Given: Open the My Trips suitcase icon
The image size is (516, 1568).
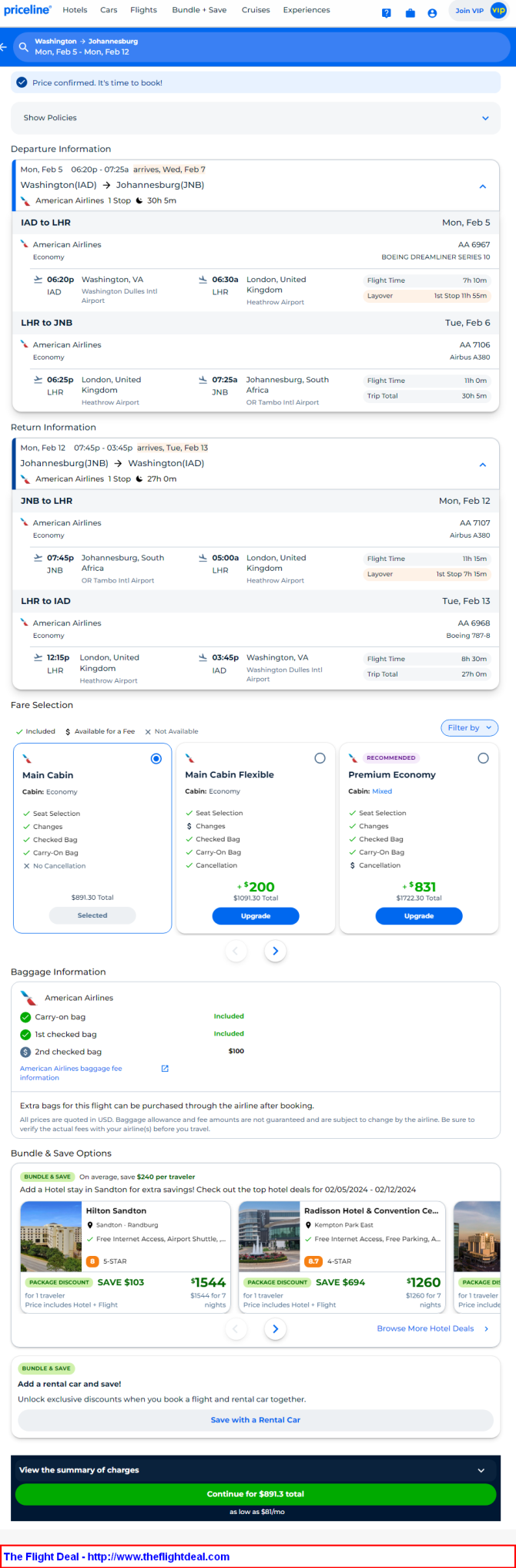Looking at the screenshot, I should (x=410, y=12).
